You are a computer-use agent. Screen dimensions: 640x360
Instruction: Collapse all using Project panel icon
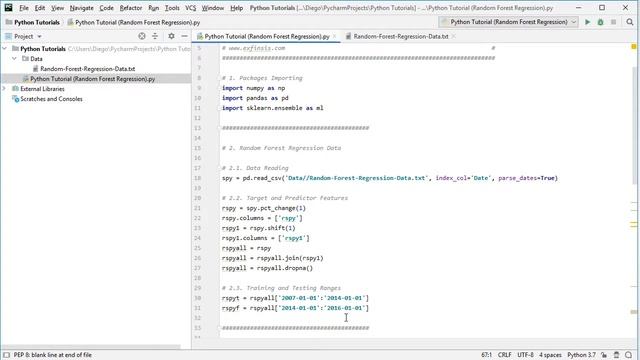pos(155,36)
